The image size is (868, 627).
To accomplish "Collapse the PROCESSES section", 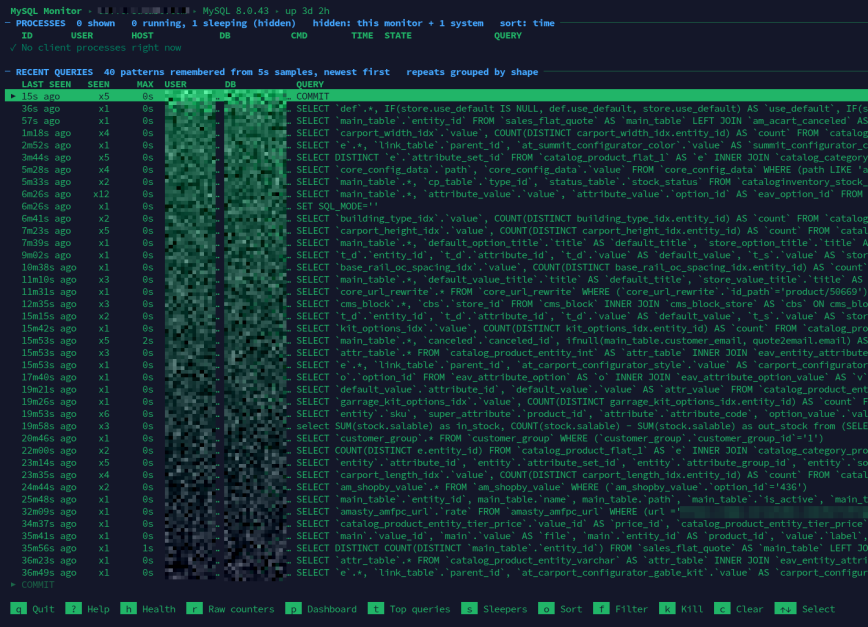I will click(x=8, y=23).
